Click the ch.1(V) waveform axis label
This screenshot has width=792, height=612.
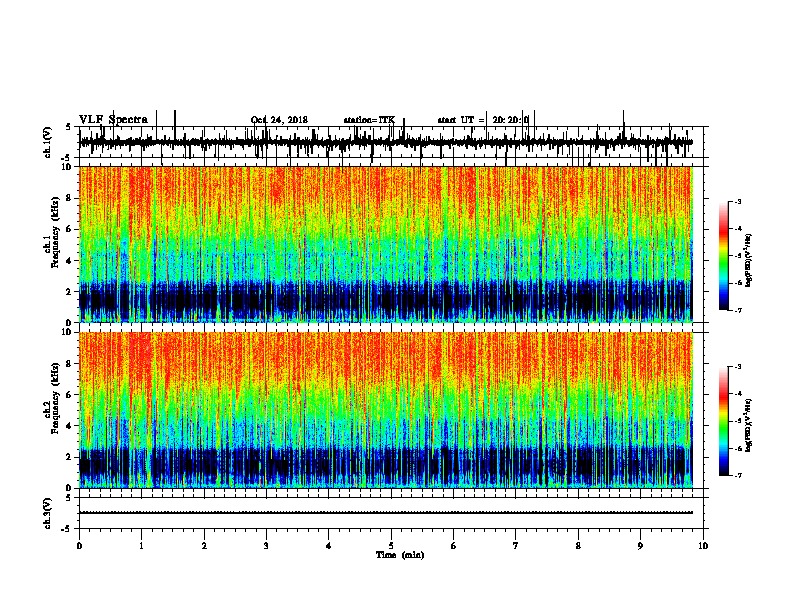[x=48, y=142]
